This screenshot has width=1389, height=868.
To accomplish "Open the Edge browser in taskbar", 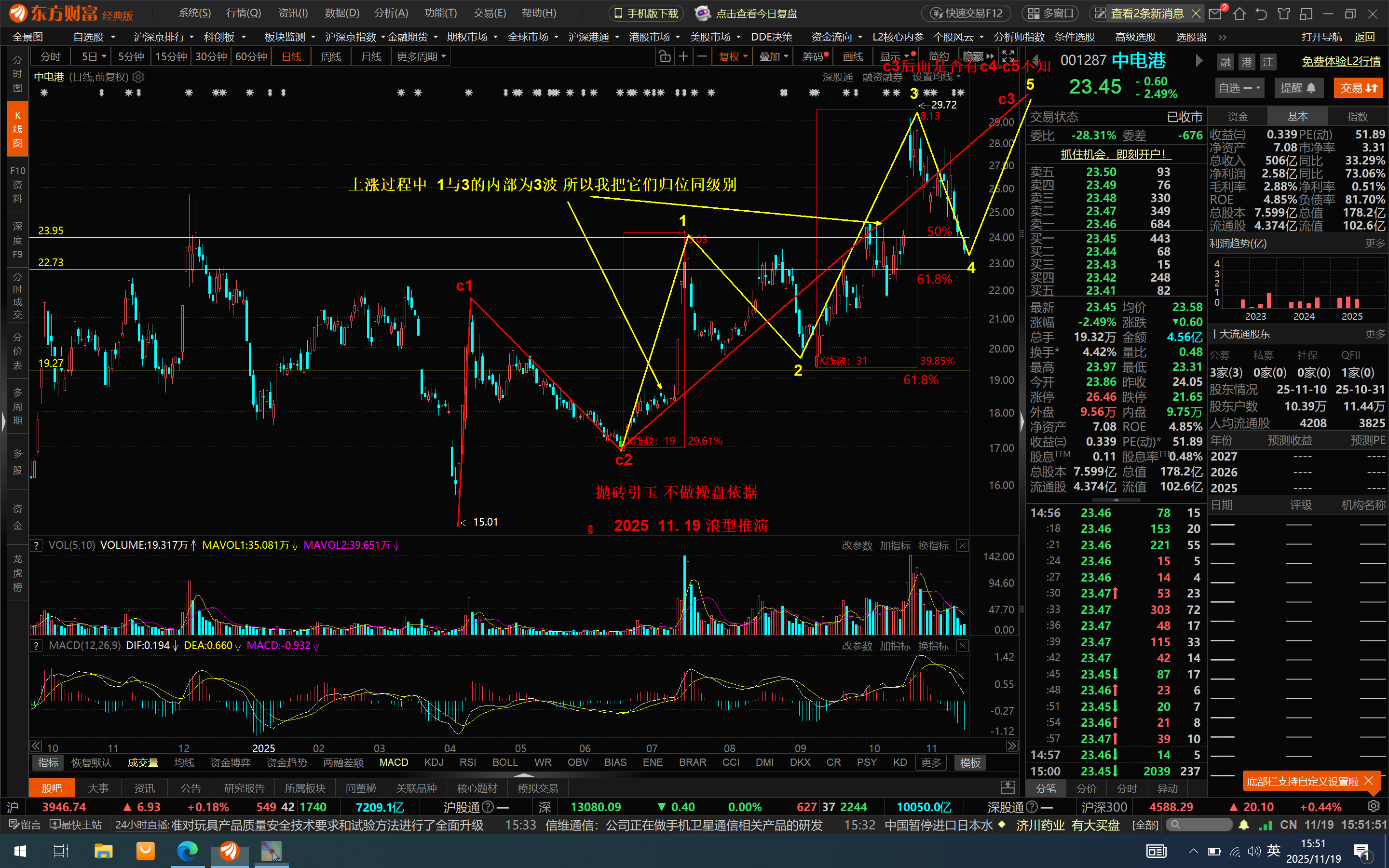I will (x=187, y=851).
